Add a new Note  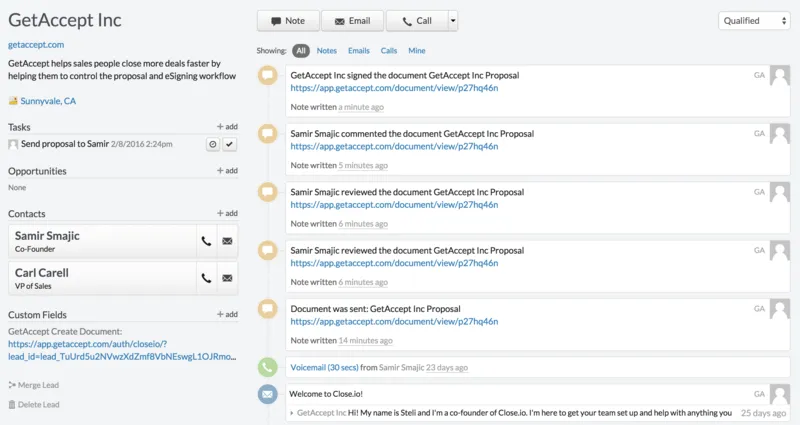[288, 21]
